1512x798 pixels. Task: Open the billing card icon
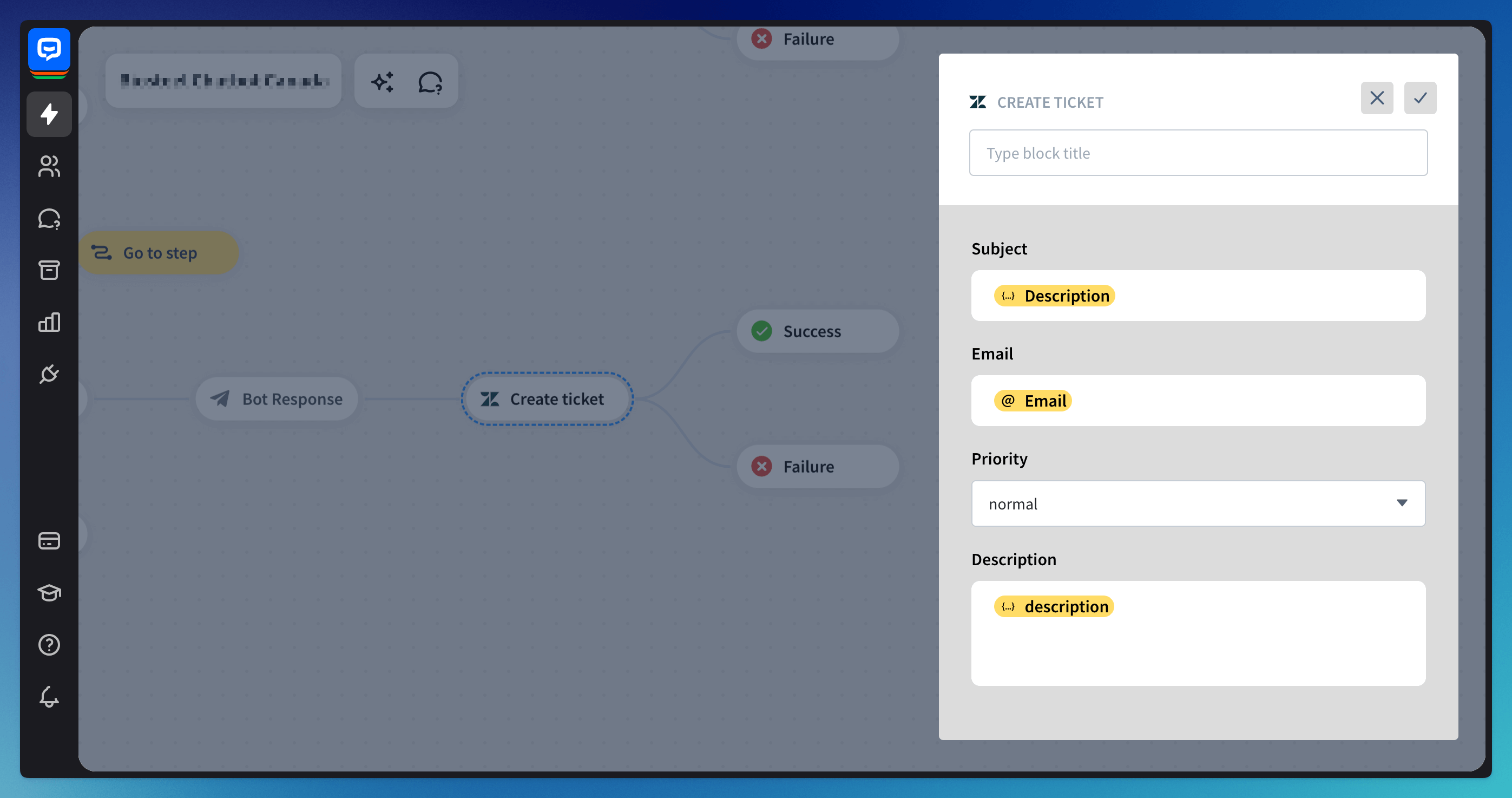point(49,540)
